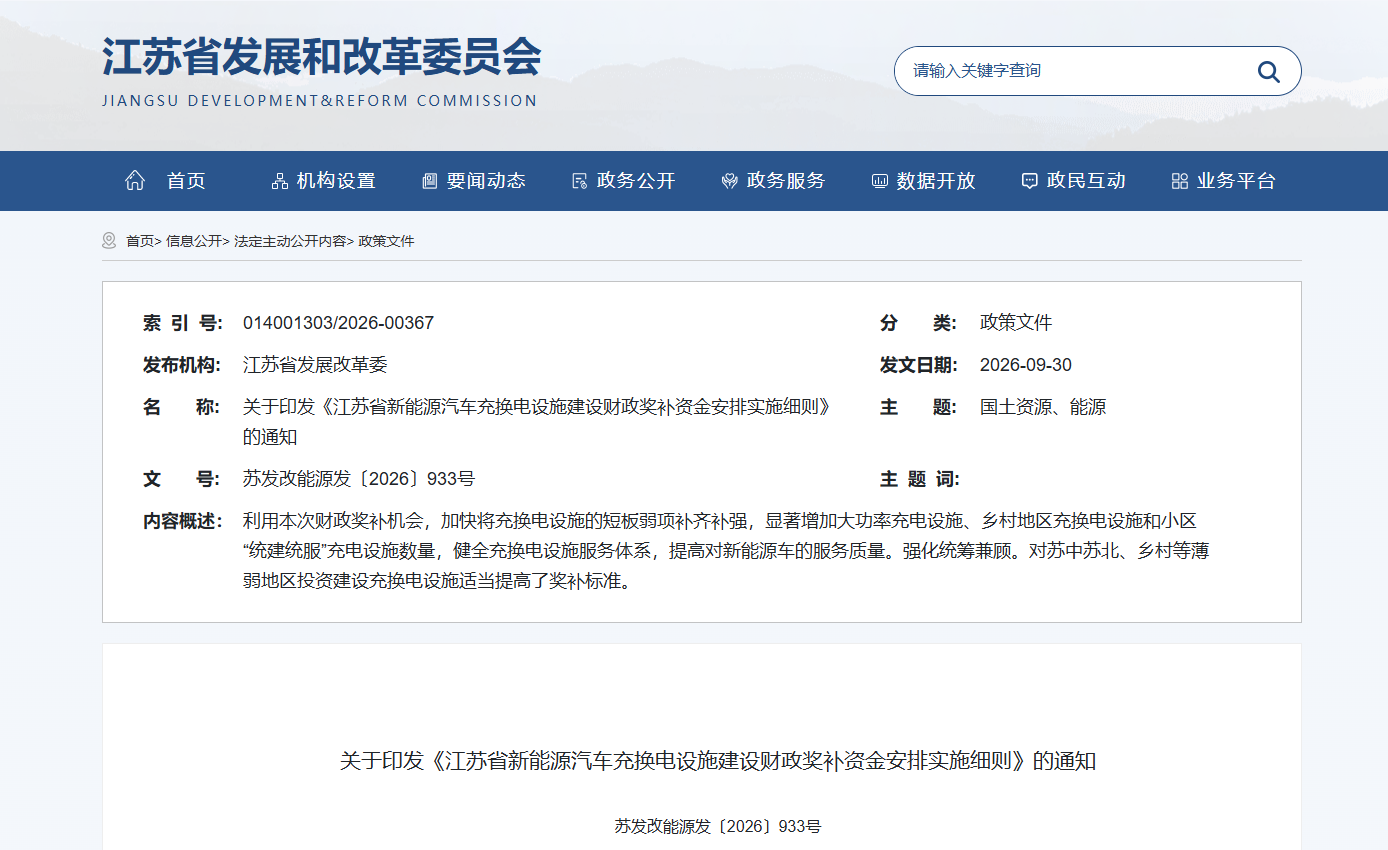The width and height of the screenshot is (1388, 850).
Task: Click the English subtitle JIANGSU DEVELOPMENT&REFORM COMMISSION
Action: (x=320, y=101)
